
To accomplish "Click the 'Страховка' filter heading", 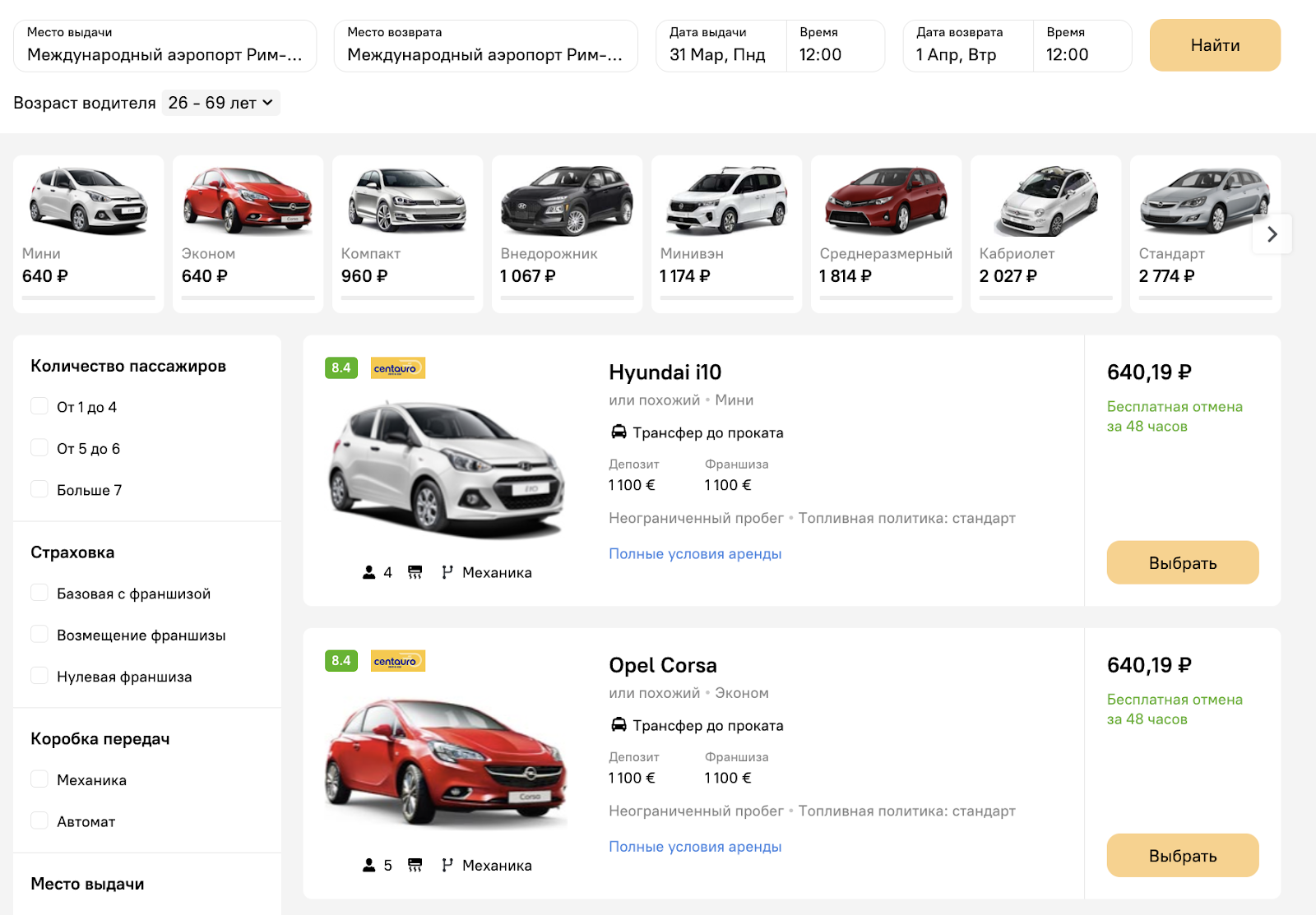I will (72, 552).
